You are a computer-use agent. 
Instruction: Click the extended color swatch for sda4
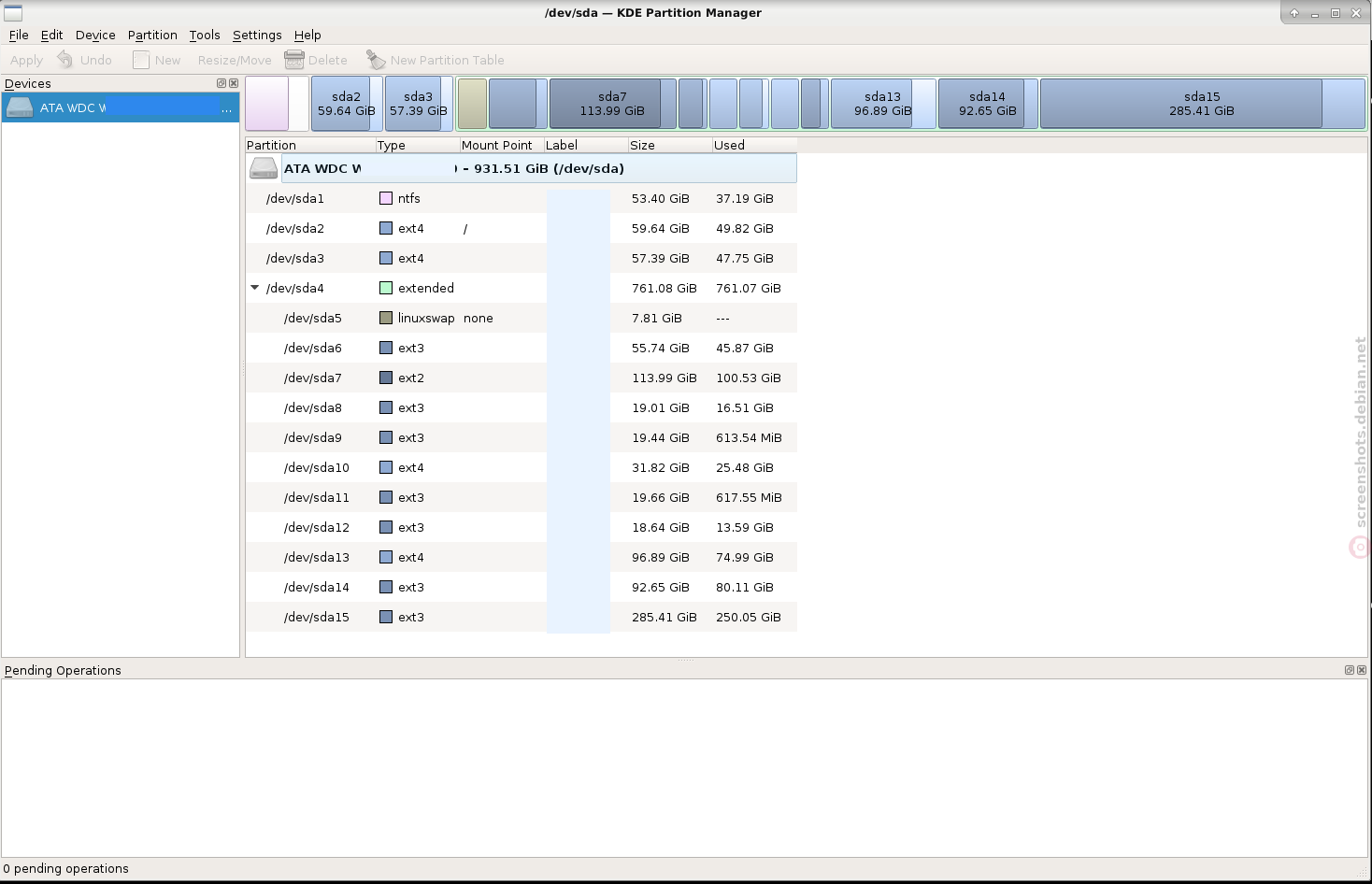[x=386, y=288]
